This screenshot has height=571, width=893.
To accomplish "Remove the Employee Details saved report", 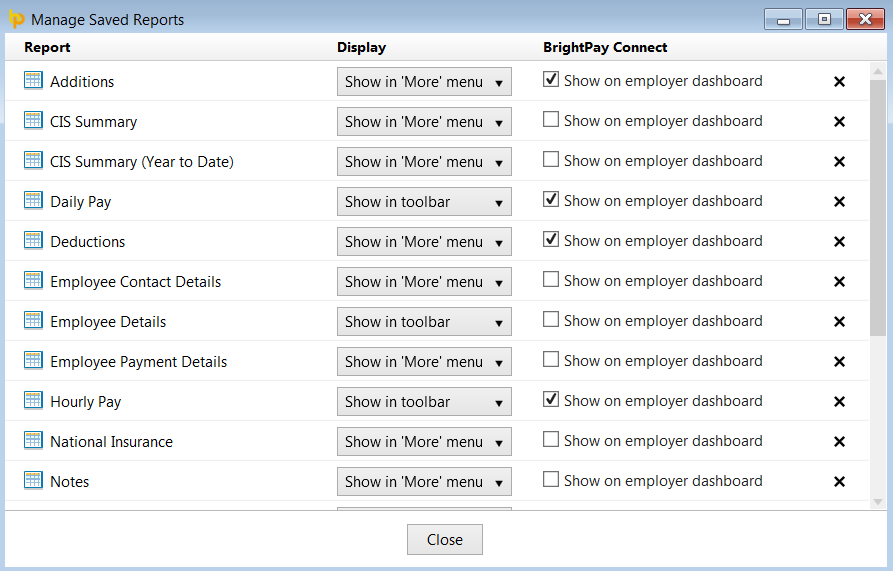I will pos(839,322).
